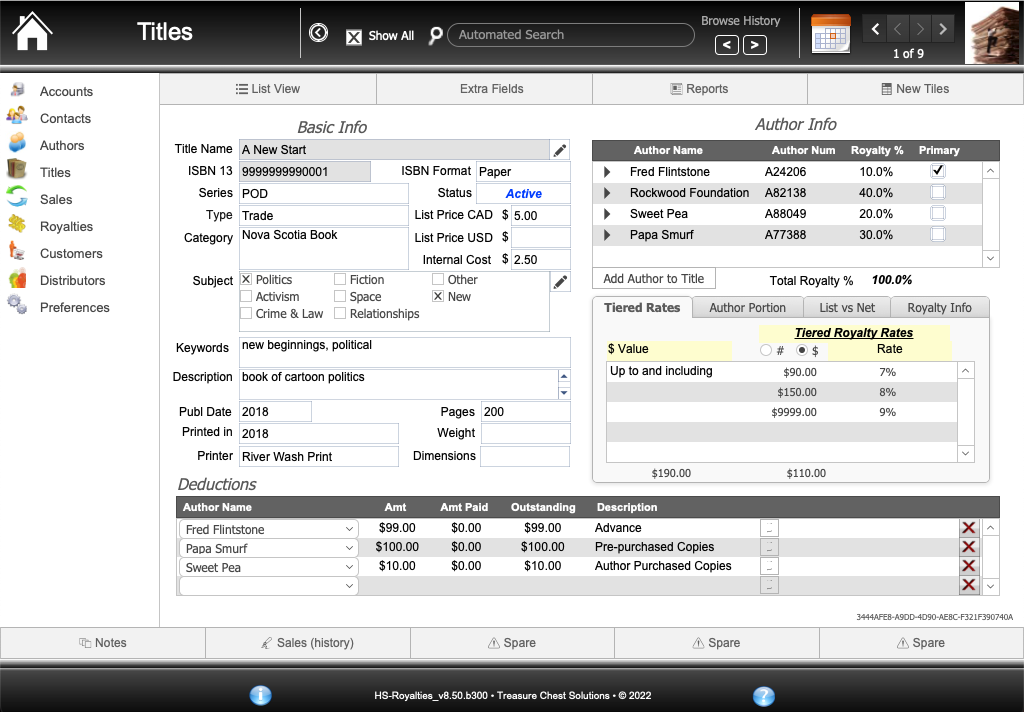Click the magnifier search icon
Image resolution: width=1024 pixels, height=712 pixels.
click(x=435, y=35)
